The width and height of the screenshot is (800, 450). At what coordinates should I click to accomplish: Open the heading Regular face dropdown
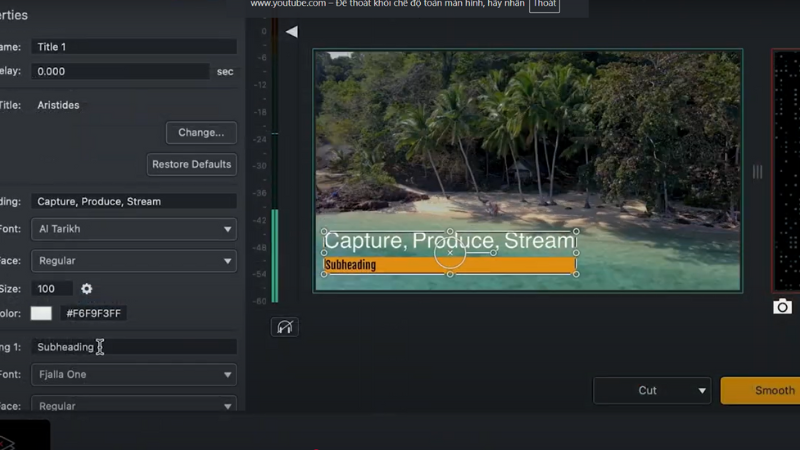(134, 261)
